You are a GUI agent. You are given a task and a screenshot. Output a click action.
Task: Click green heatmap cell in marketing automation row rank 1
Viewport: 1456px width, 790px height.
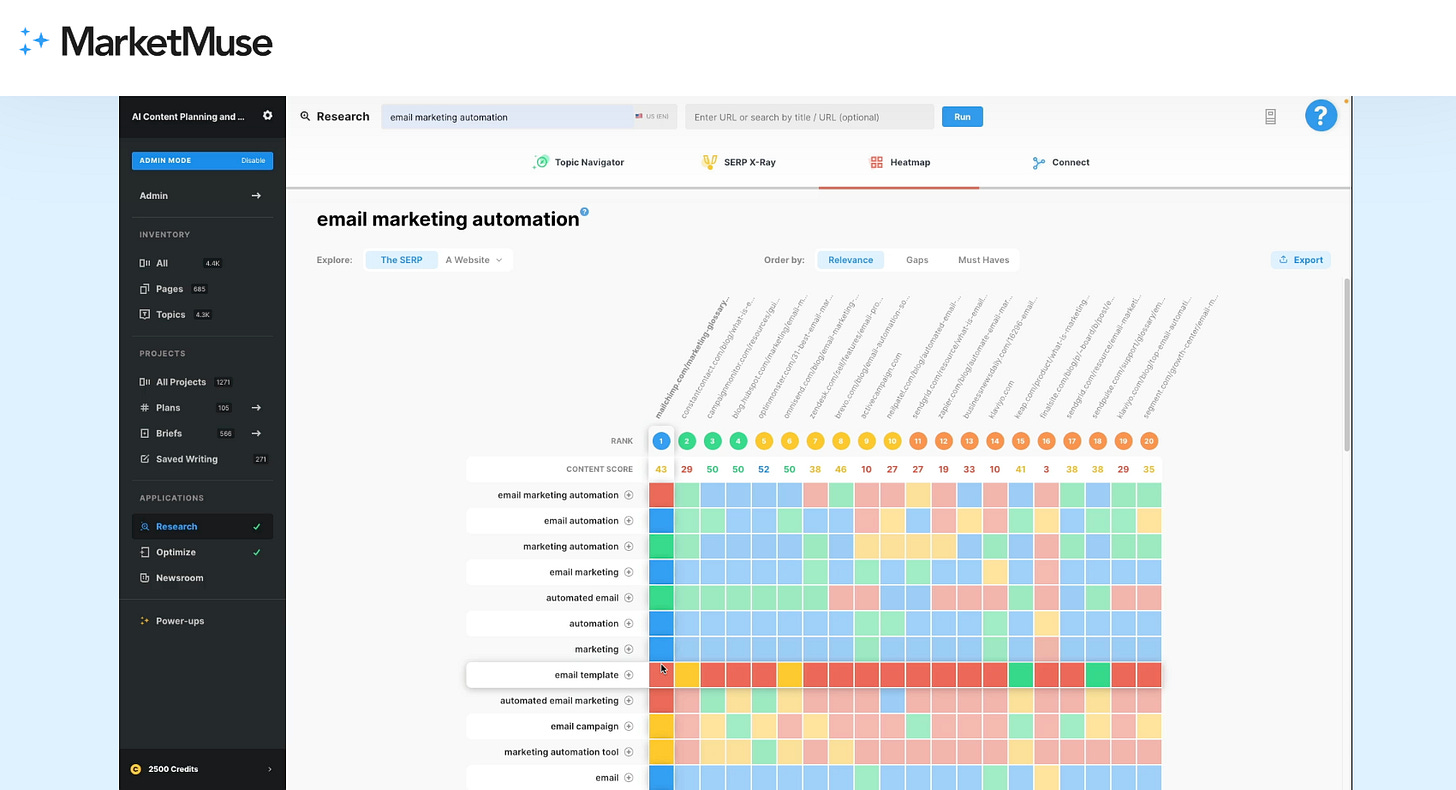click(x=661, y=546)
